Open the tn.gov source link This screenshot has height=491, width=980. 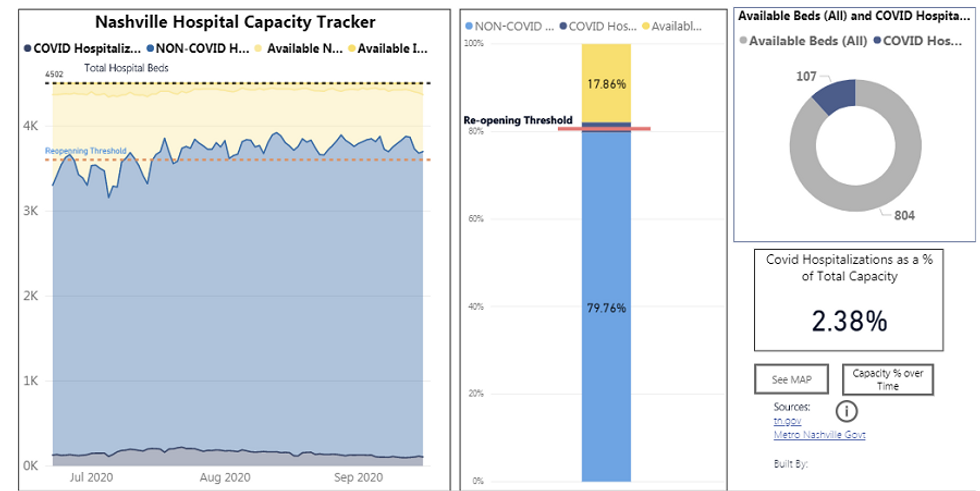787,421
